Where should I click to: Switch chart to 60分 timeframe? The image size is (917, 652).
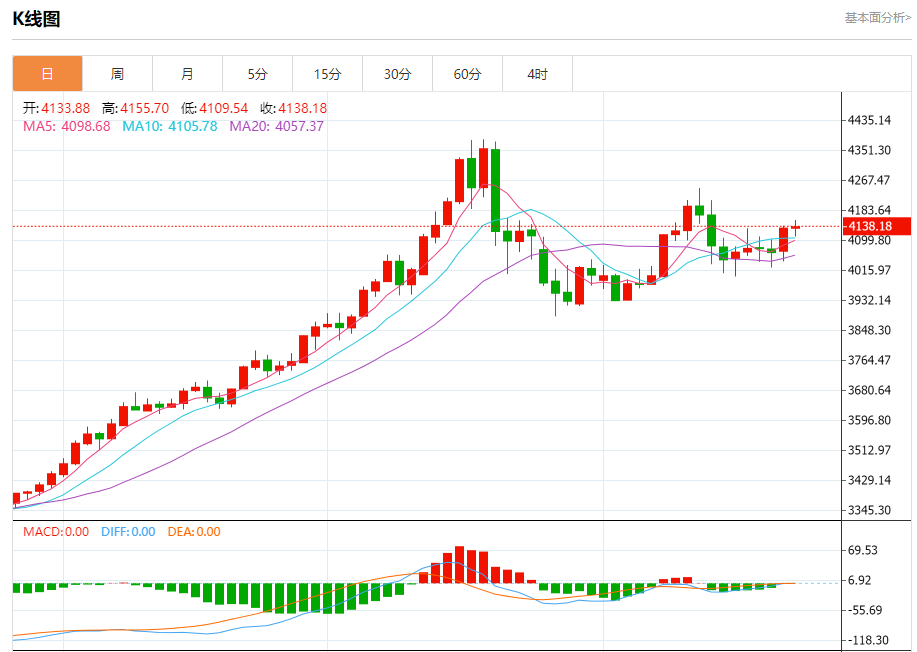click(467, 74)
